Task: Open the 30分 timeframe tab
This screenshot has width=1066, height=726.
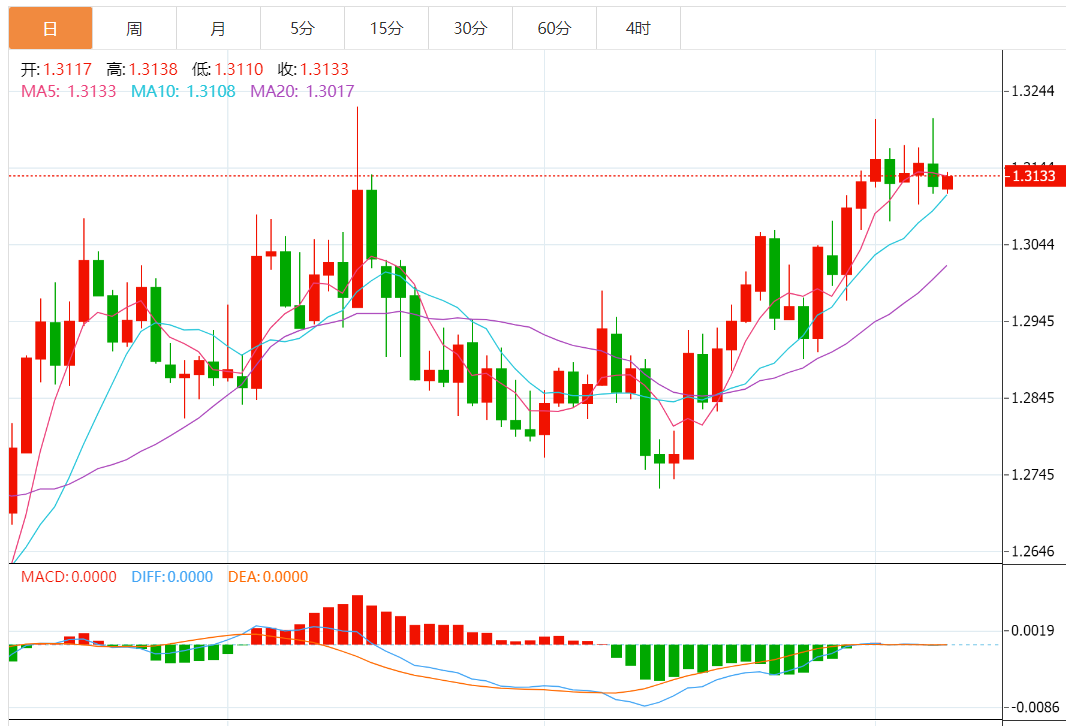Action: pos(470,29)
